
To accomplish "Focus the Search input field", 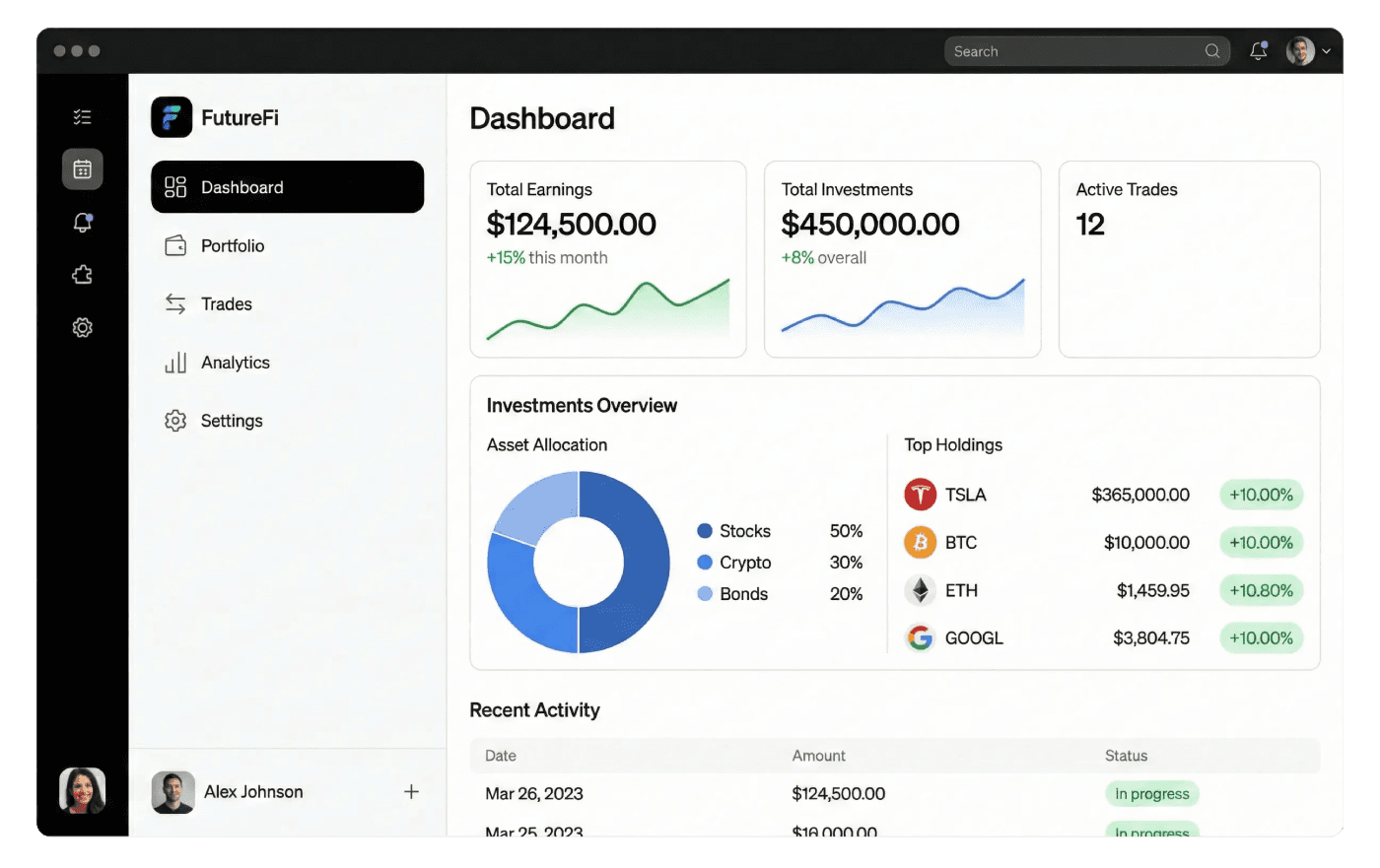I will coord(1074,51).
